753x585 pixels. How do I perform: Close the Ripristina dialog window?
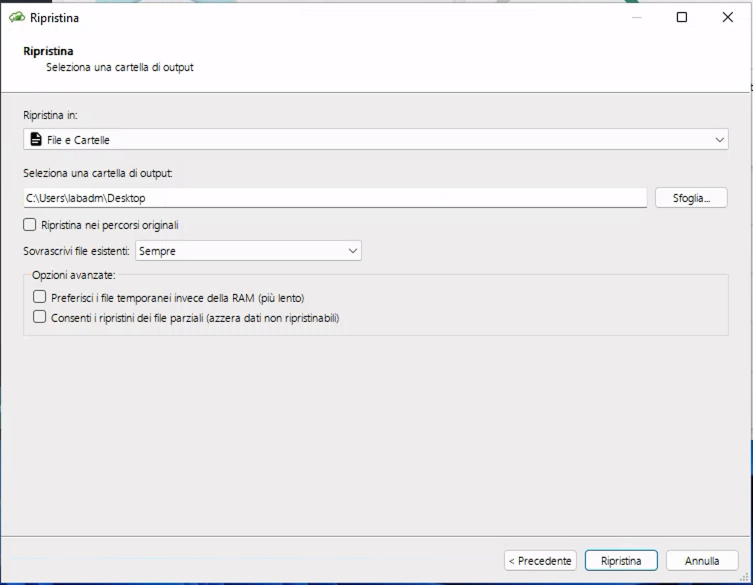(x=727, y=17)
